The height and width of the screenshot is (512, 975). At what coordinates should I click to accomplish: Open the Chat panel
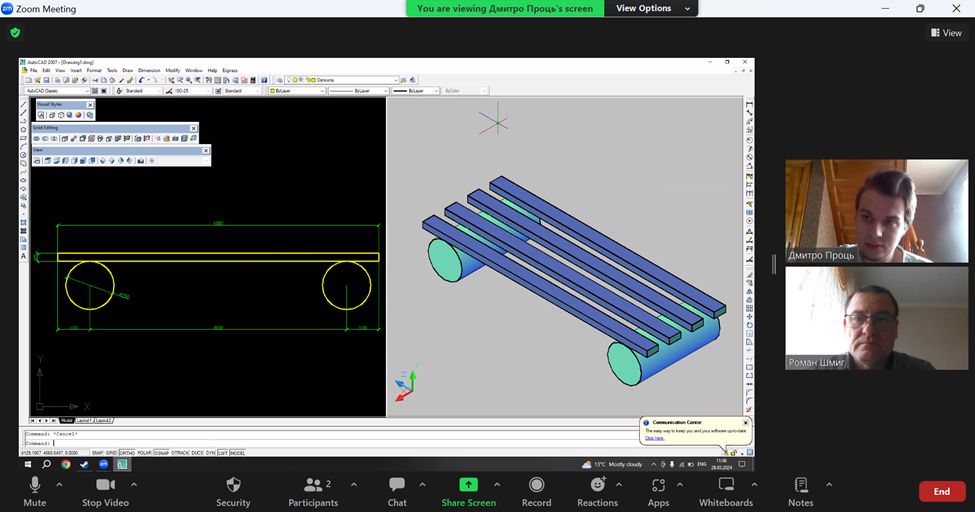pos(397,486)
